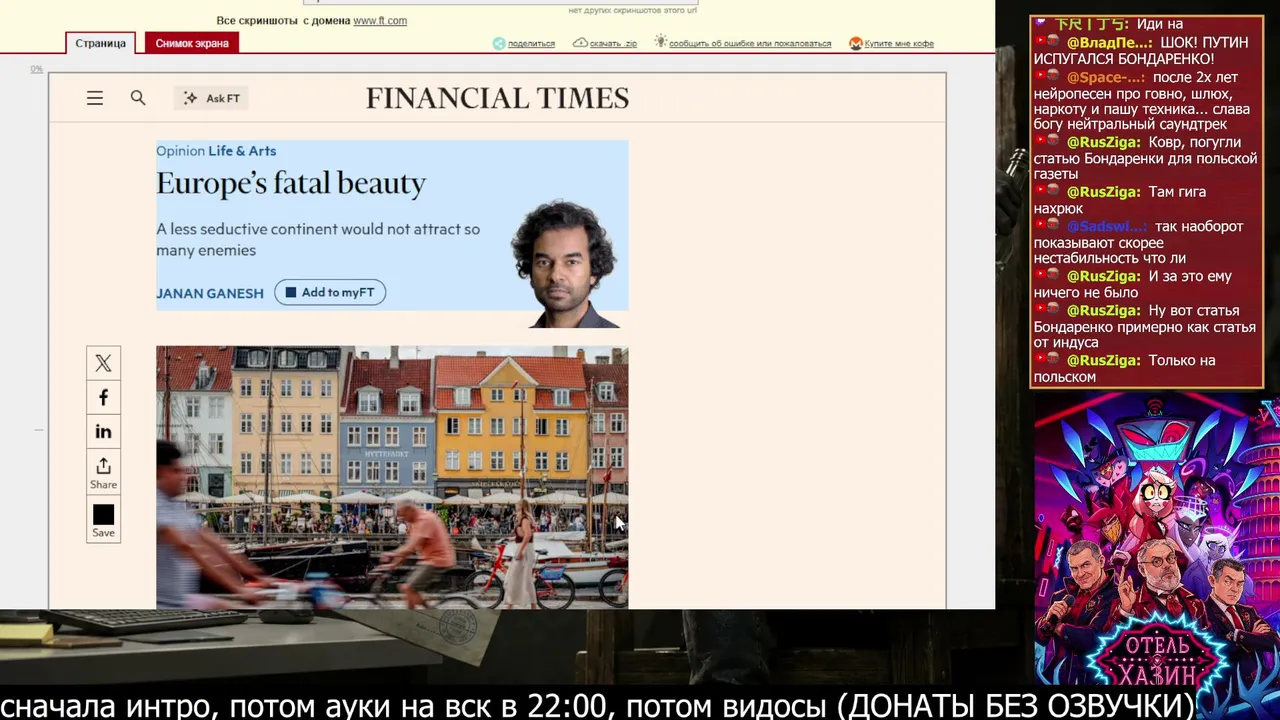
Task: Click the bottom ticker text about интро
Action: coord(598,704)
